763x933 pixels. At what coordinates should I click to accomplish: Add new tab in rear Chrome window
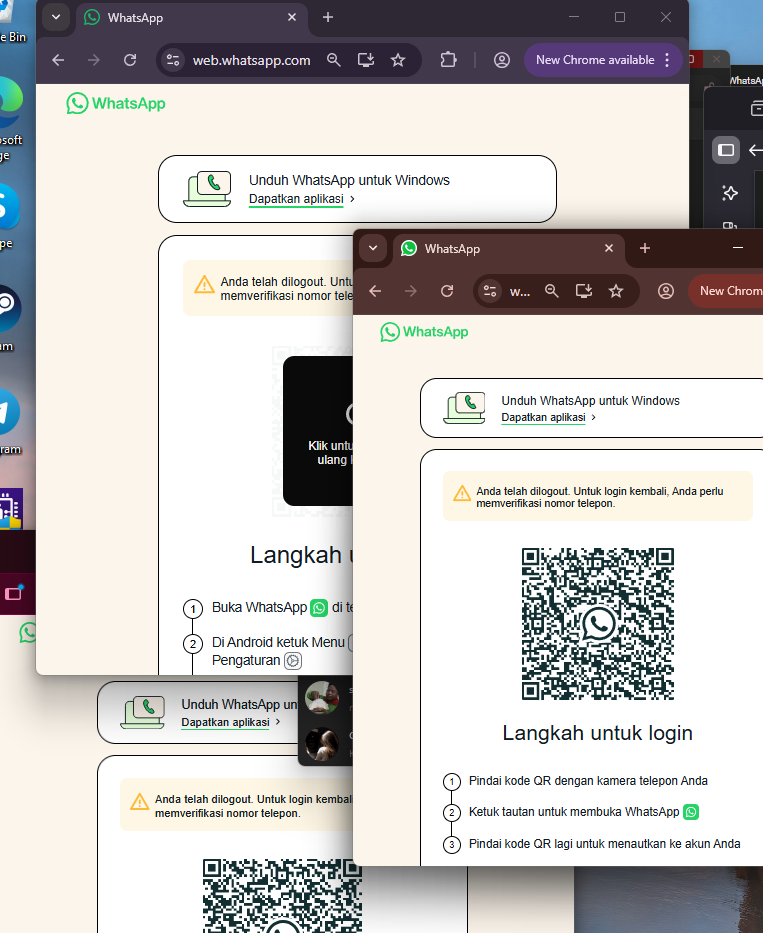(328, 17)
